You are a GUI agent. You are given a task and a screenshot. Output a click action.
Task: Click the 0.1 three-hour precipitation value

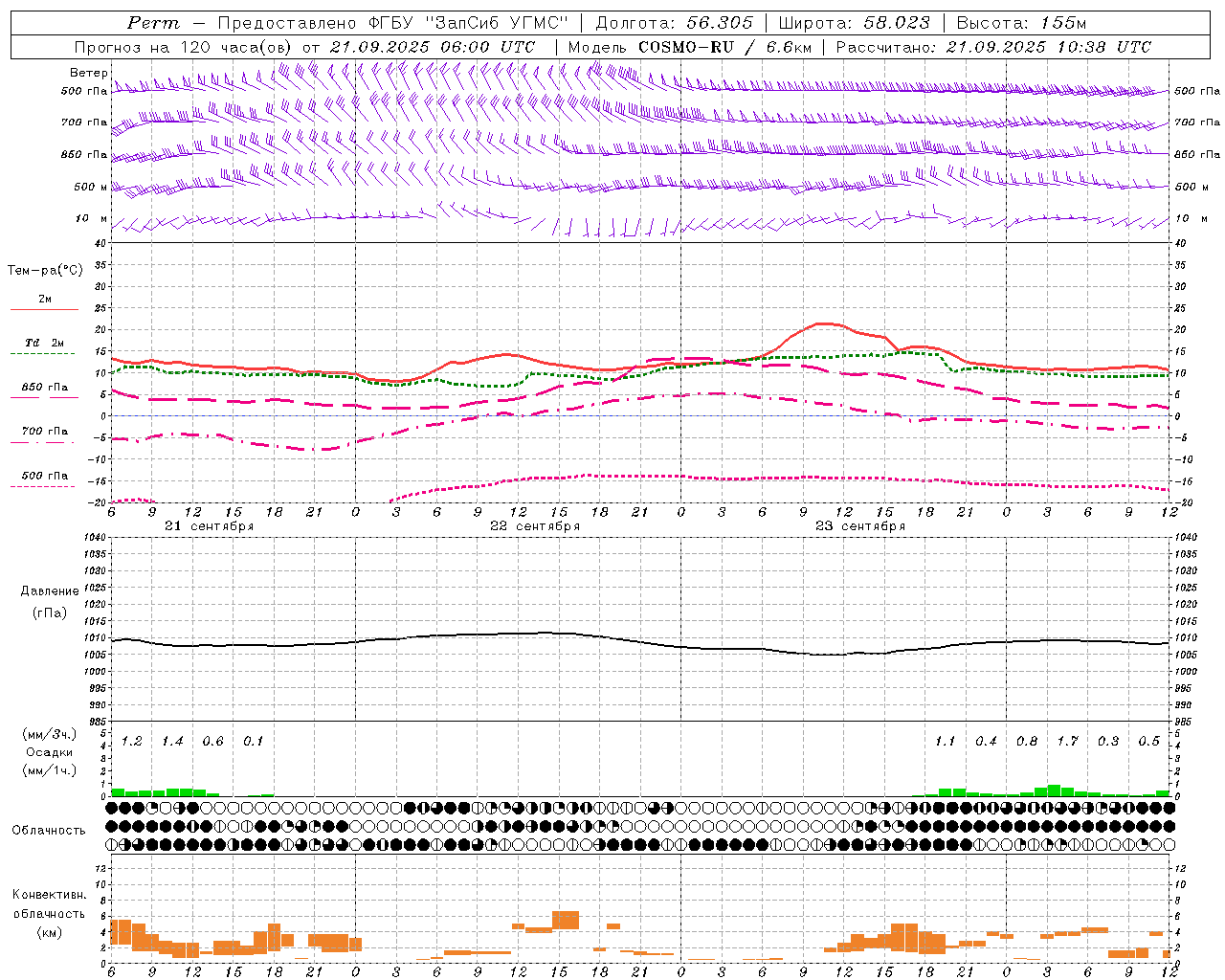tap(254, 741)
